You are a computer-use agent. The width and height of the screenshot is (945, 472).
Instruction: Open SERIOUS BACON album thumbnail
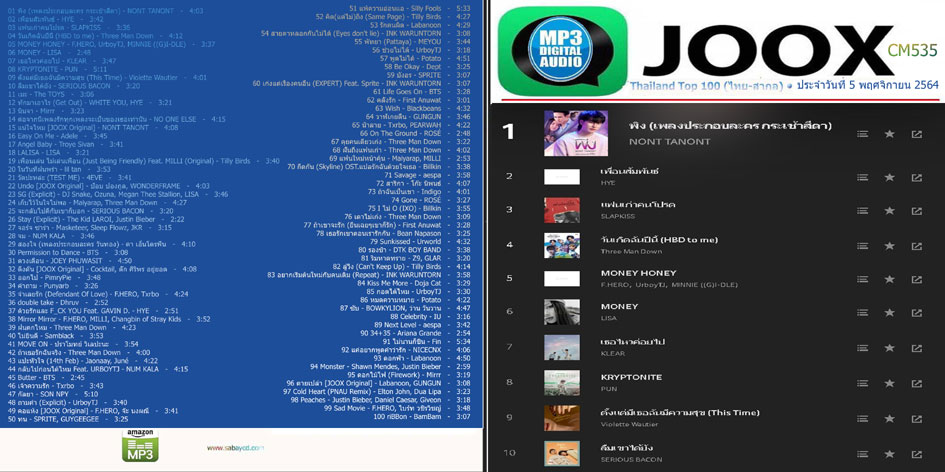562,453
